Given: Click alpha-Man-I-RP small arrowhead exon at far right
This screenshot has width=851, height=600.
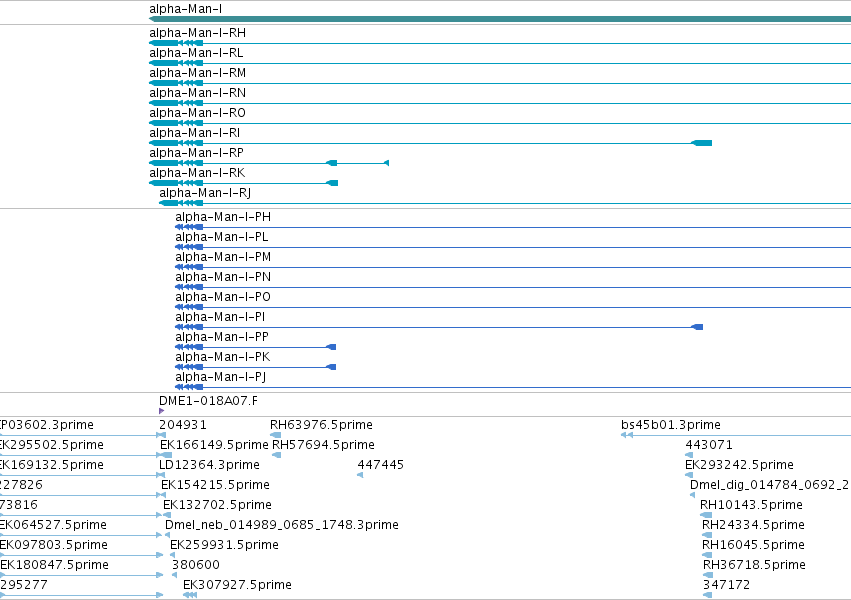Looking at the screenshot, I should (386, 163).
